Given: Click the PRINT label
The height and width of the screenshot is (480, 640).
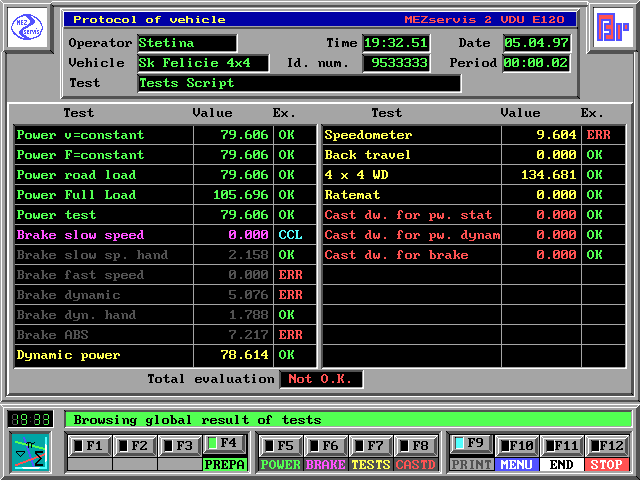Looking at the screenshot, I should point(471,464).
